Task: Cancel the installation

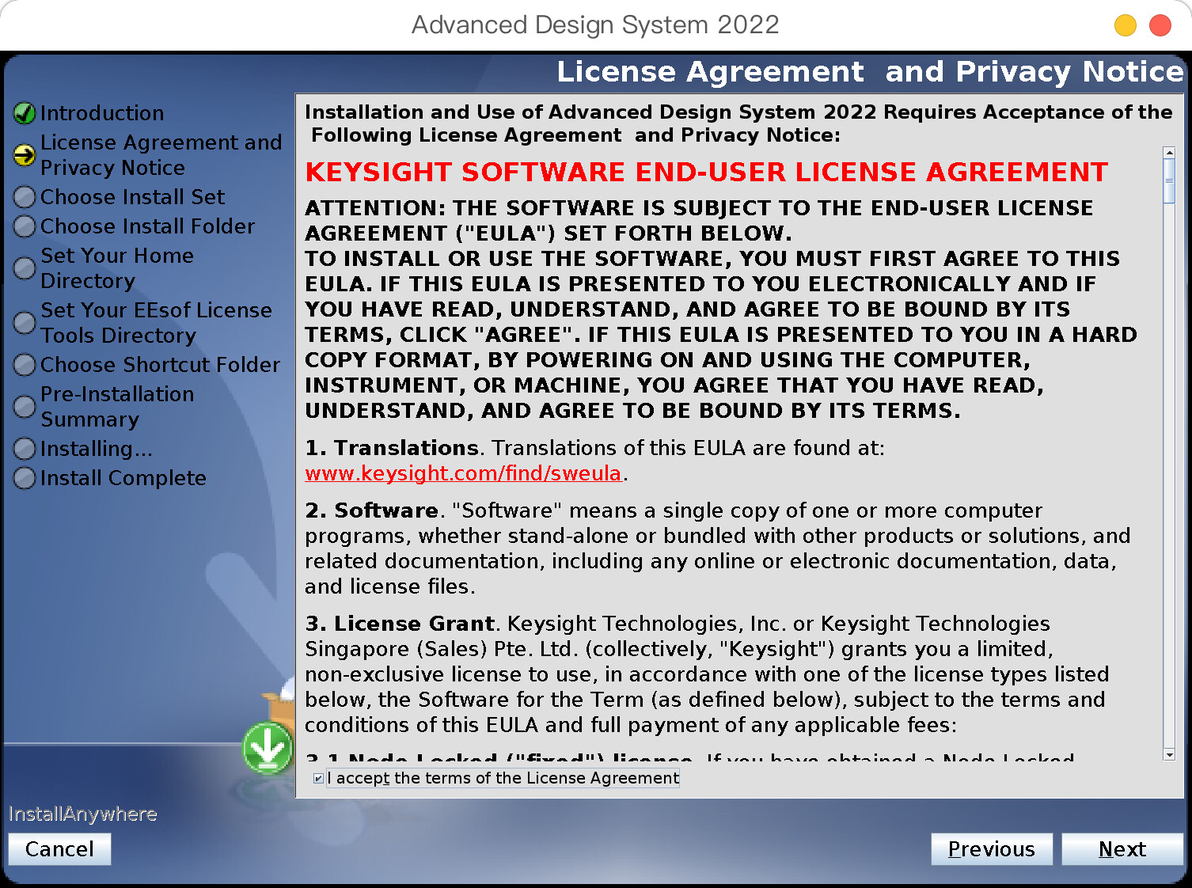Action: tap(59, 849)
